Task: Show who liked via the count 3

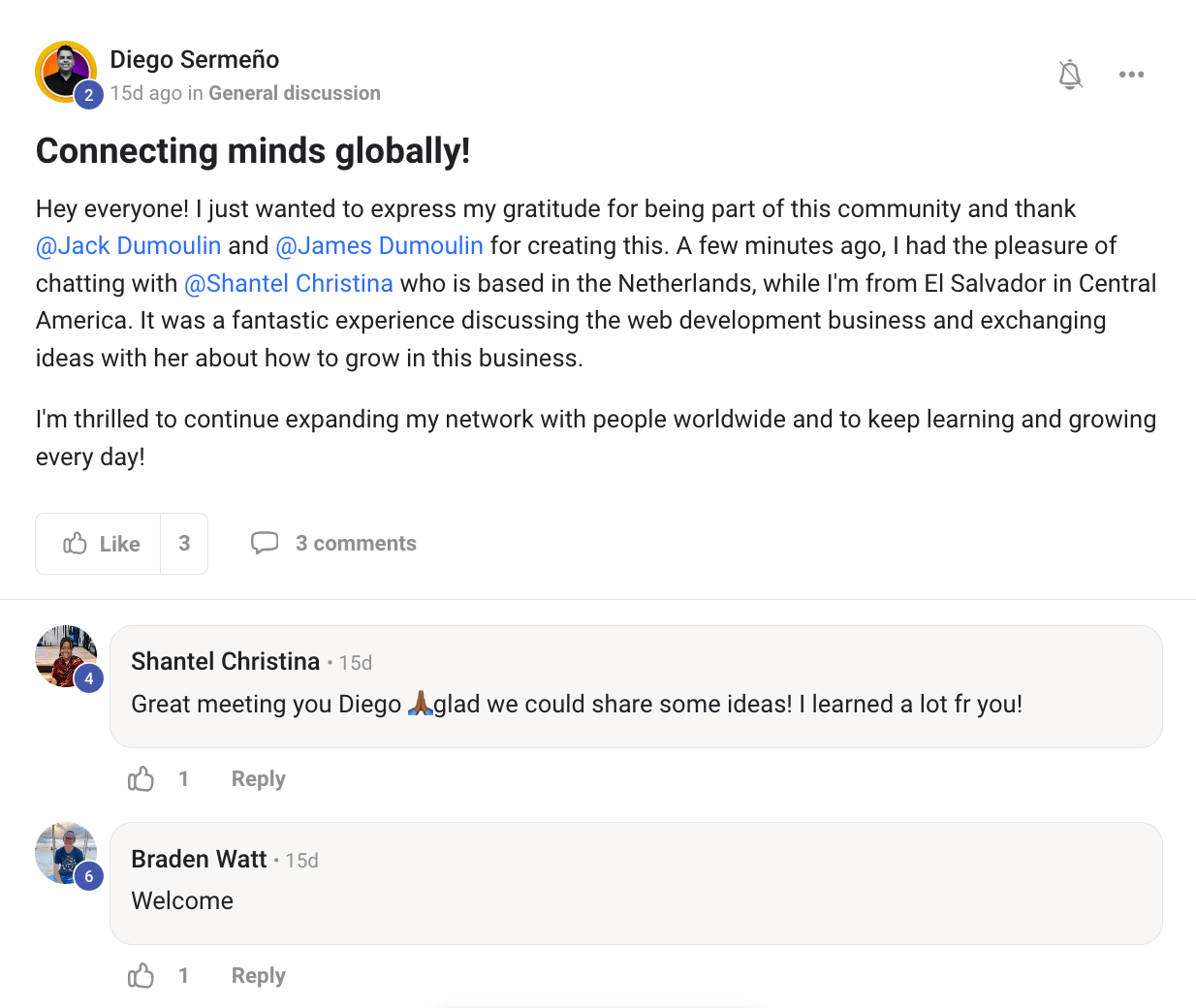Action: coord(184,544)
